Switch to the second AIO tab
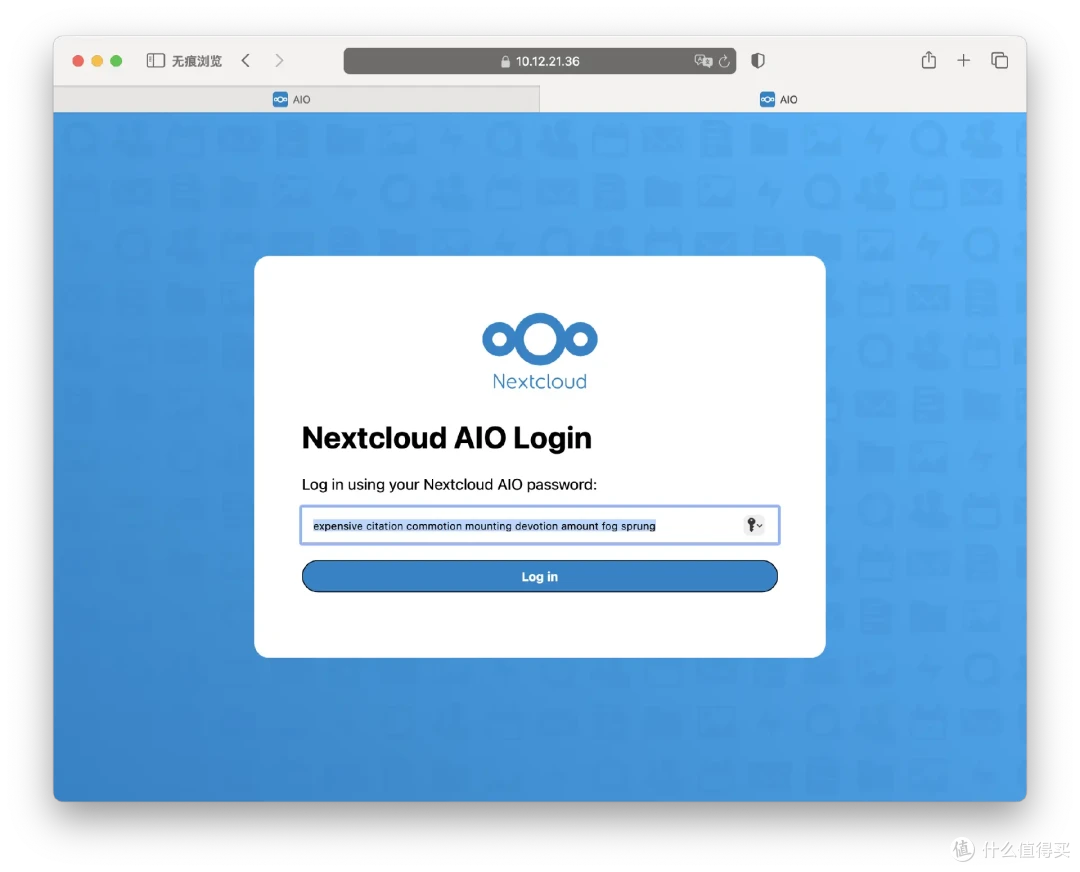 (x=783, y=99)
